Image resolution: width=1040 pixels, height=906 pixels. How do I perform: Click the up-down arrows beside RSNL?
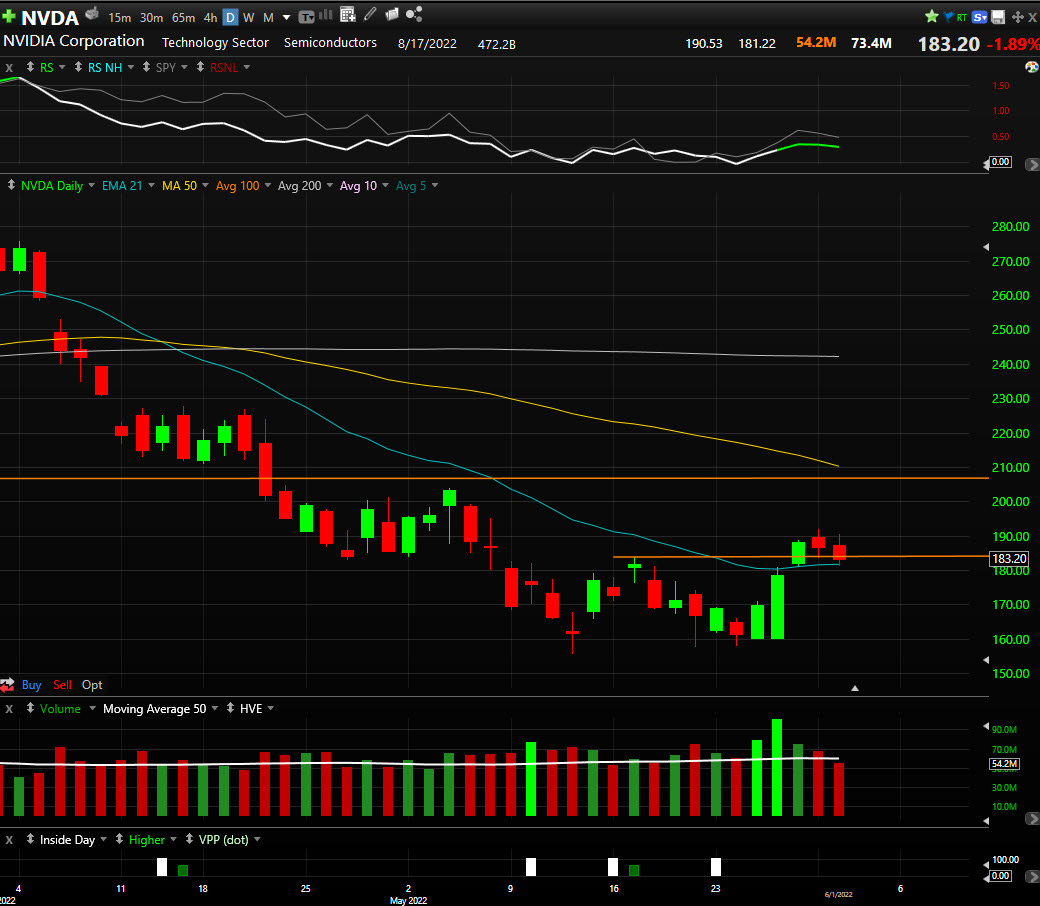click(x=200, y=67)
